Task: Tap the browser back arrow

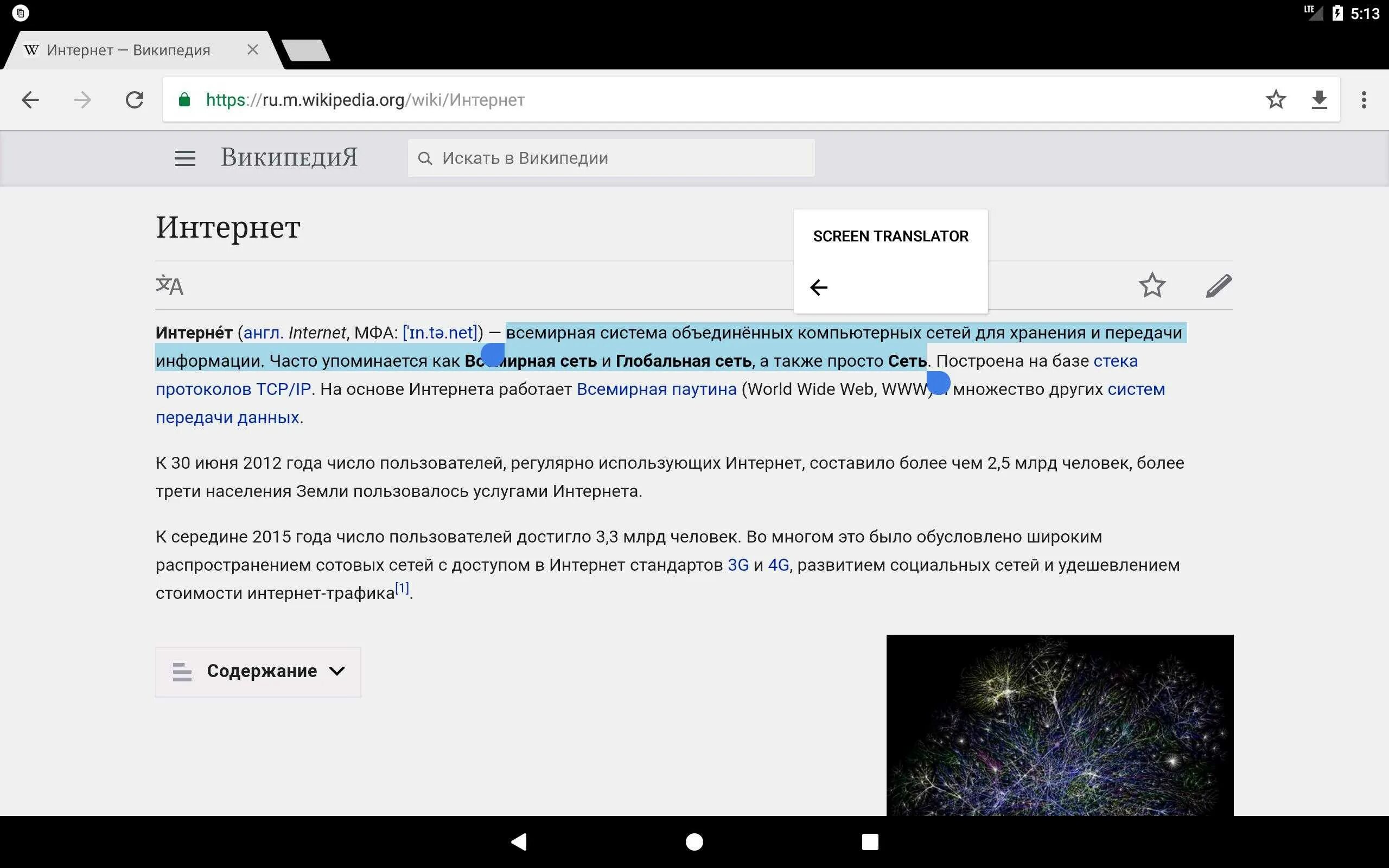Action: [30, 100]
